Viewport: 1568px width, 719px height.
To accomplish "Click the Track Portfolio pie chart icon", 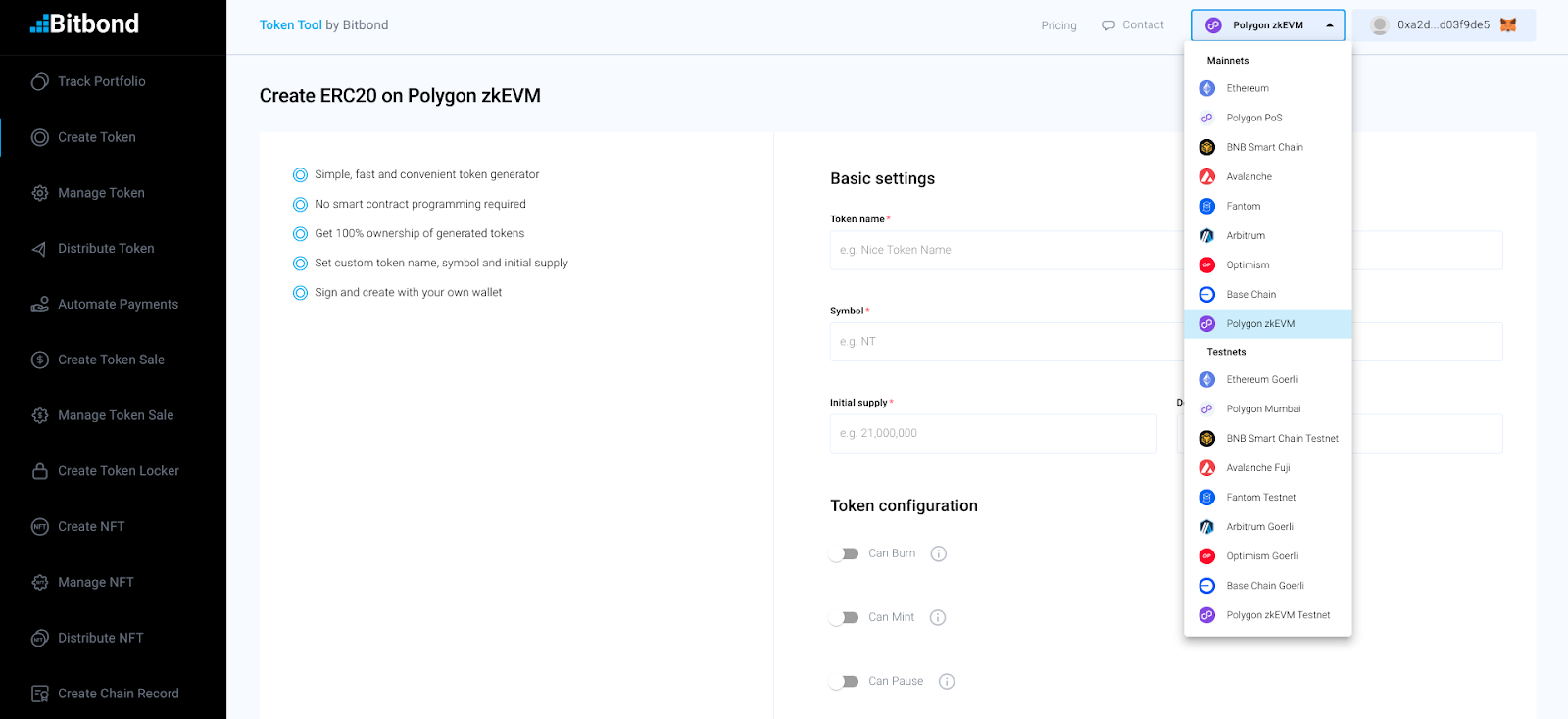I will pos(40,82).
